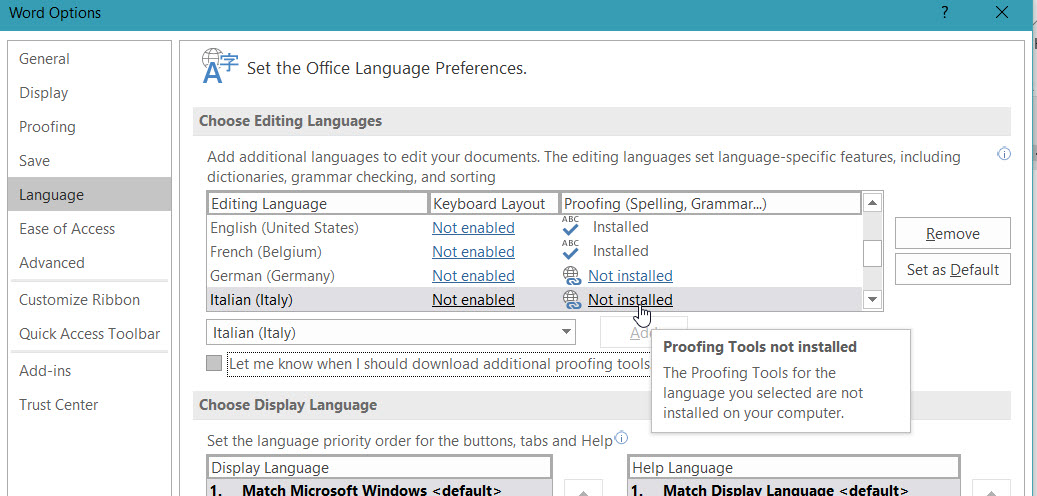Open the Save options category
Viewport: 1037px width, 496px height.
[89, 161]
